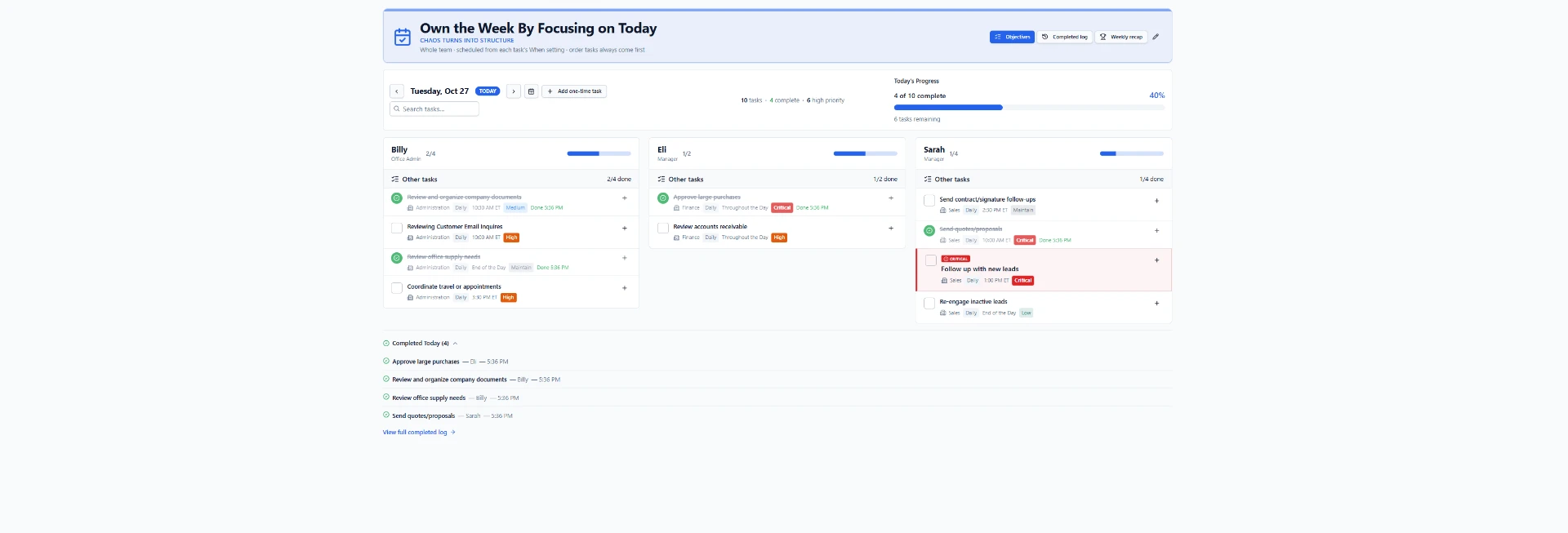
Task: Click plus icon on 'Send contract/signature follow-ups' row
Action: pos(1156,200)
